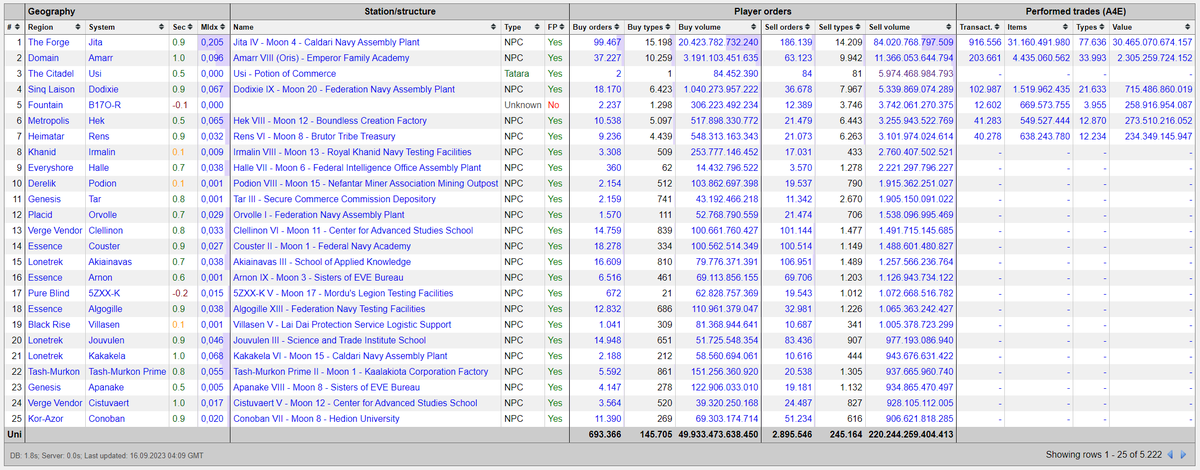1200x470 pixels.
Task: Open the B17O-R system link
Action: (105, 105)
